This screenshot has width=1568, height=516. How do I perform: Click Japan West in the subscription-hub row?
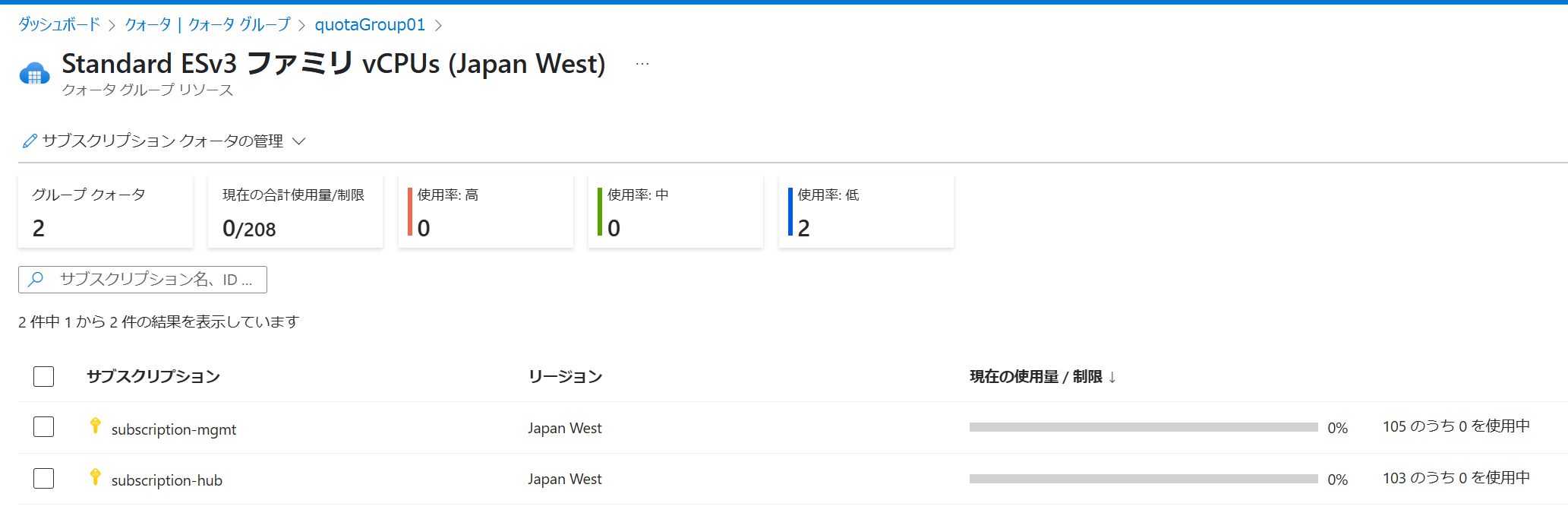click(x=565, y=479)
